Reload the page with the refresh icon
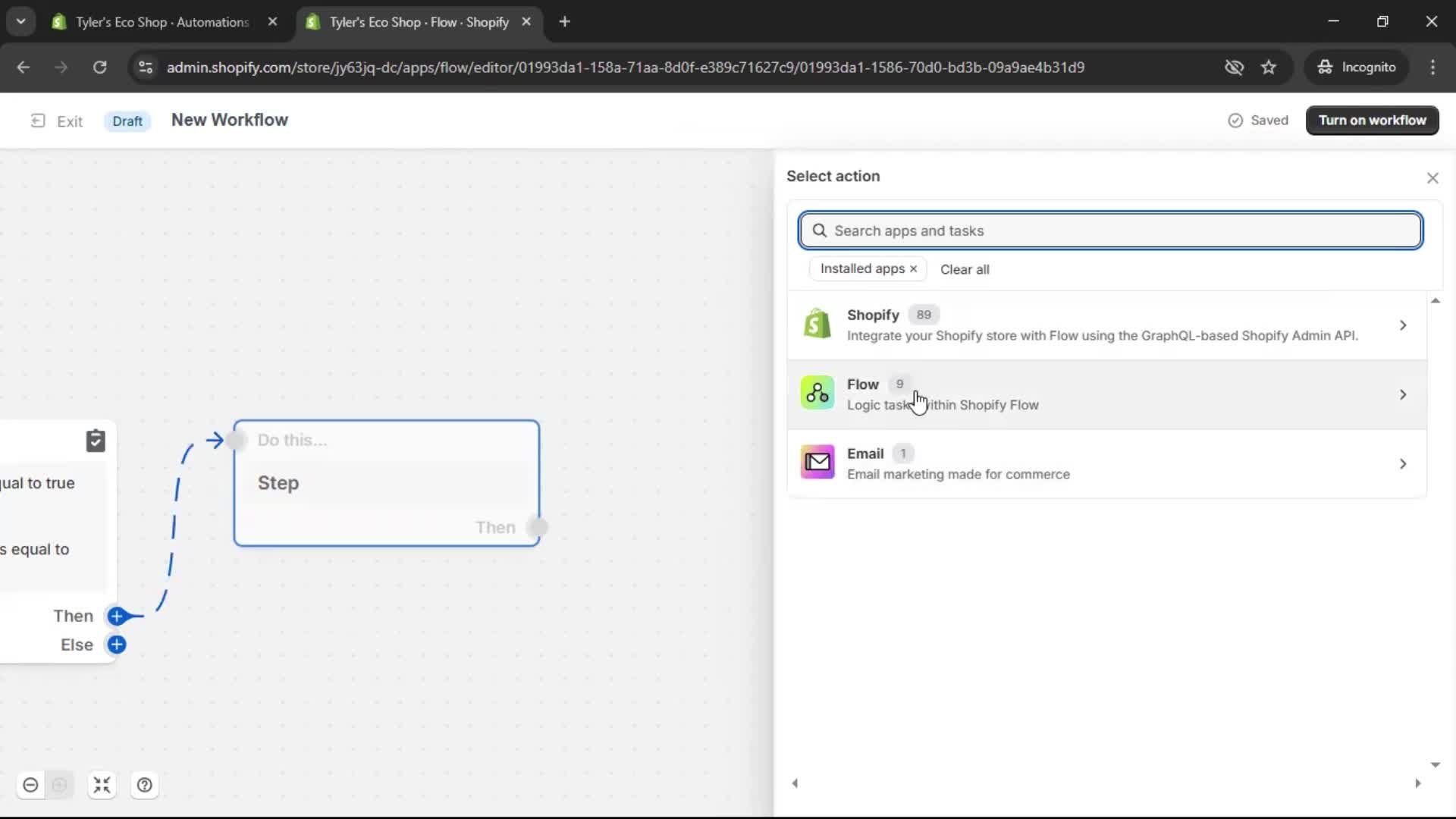 [99, 67]
